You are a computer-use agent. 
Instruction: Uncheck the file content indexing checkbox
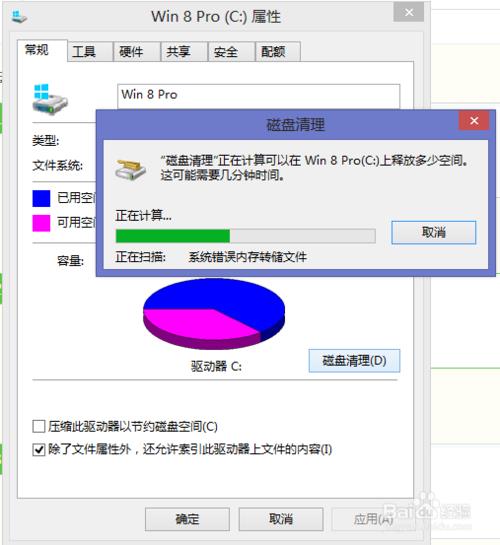coord(39,449)
